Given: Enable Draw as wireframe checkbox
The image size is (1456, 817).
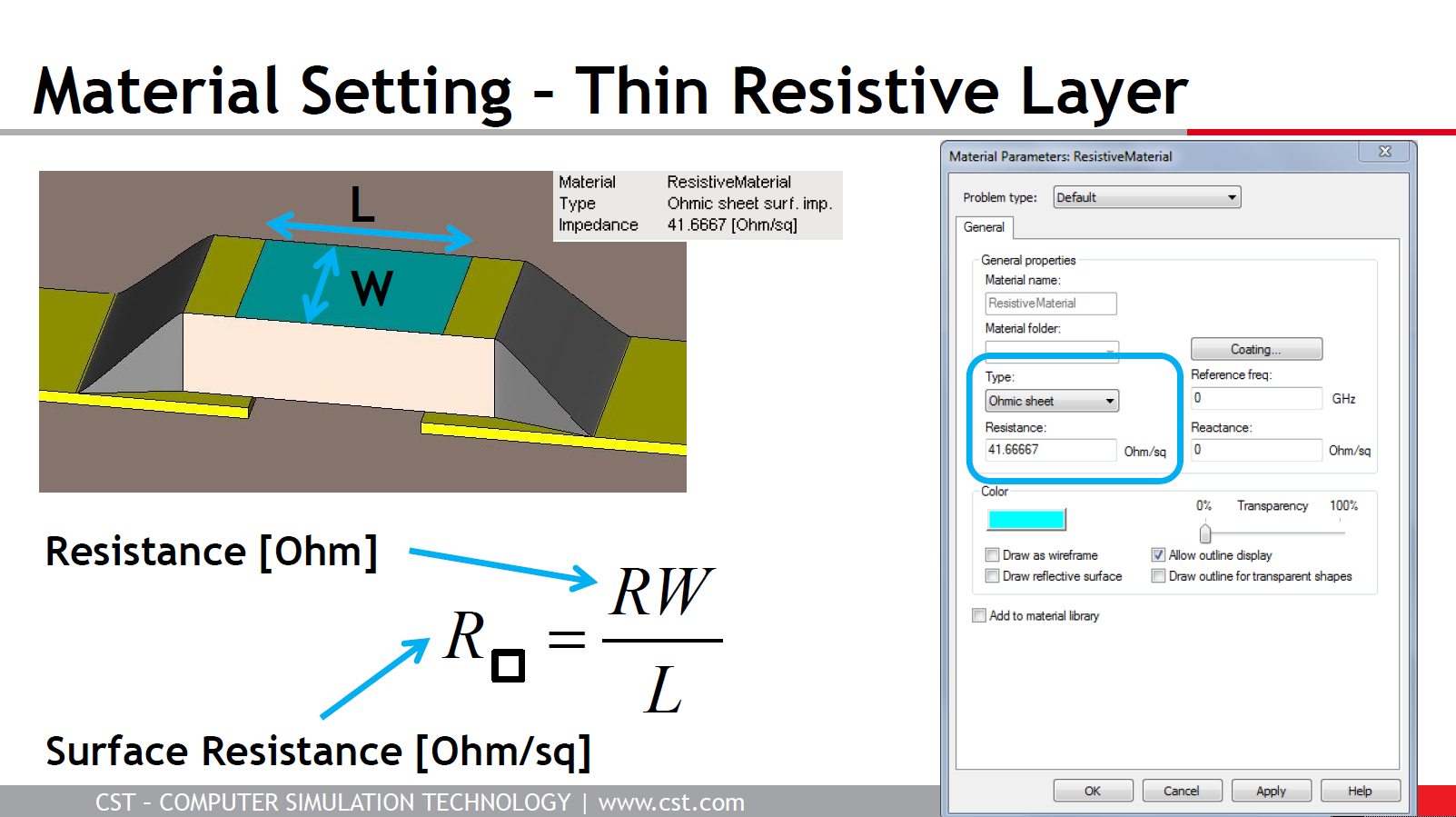Looking at the screenshot, I should pyautogui.click(x=993, y=555).
